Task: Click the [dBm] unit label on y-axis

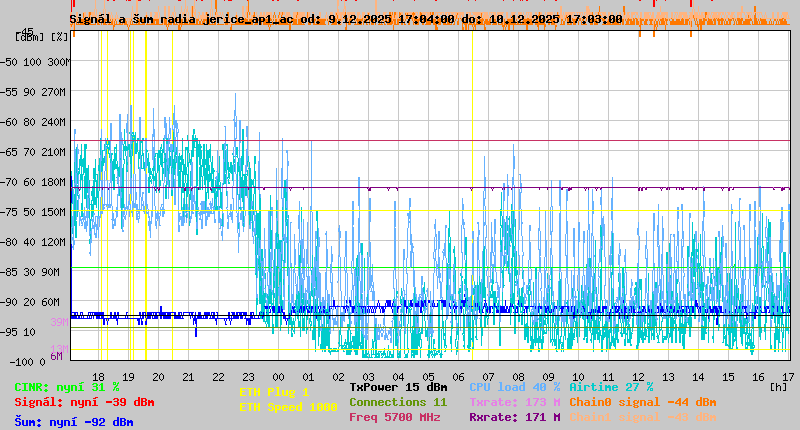Action: click(x=28, y=36)
